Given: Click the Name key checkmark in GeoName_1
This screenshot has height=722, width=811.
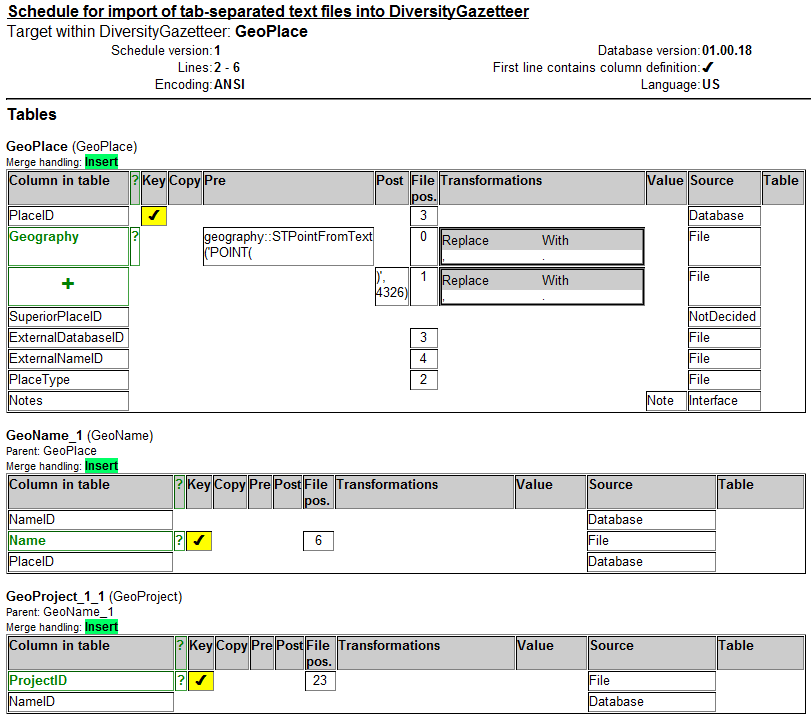Looking at the screenshot, I should (199, 540).
